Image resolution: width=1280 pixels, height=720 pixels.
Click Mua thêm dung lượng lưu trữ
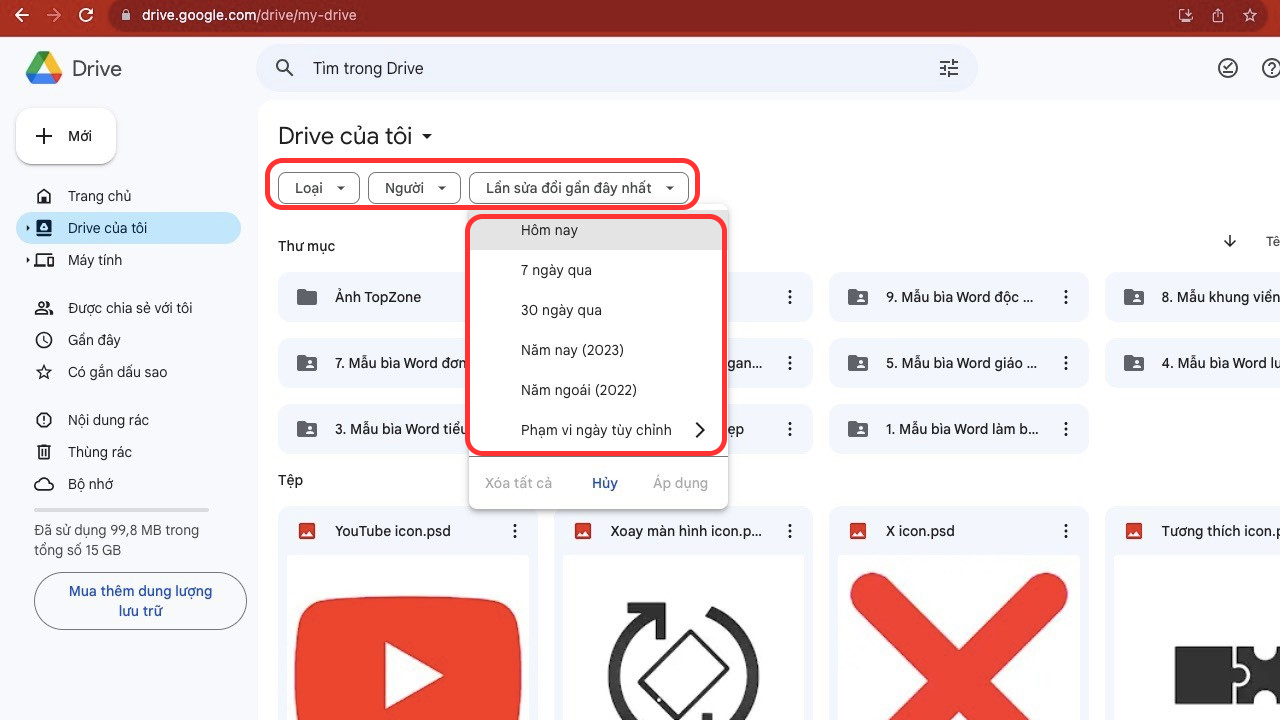tap(140, 601)
